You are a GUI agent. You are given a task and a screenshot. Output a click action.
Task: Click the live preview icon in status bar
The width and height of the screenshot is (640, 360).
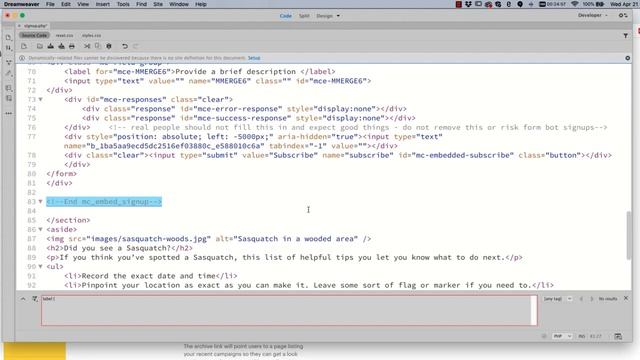(618, 336)
